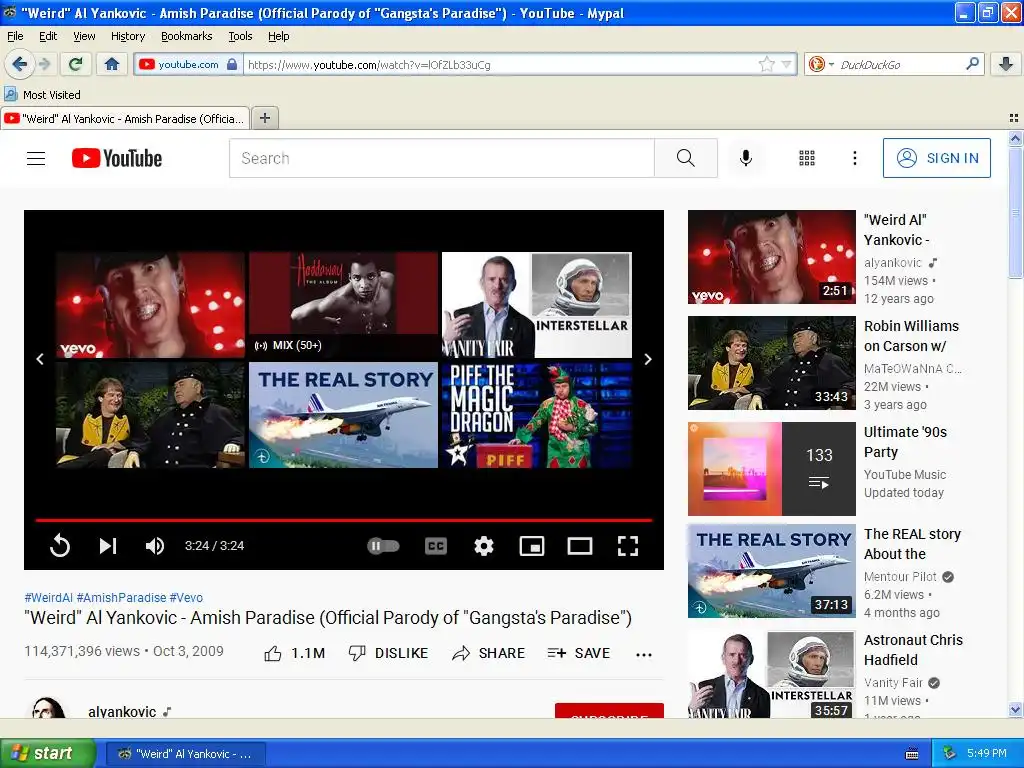Switch to theater mode
The height and width of the screenshot is (768, 1024).
[x=580, y=545]
